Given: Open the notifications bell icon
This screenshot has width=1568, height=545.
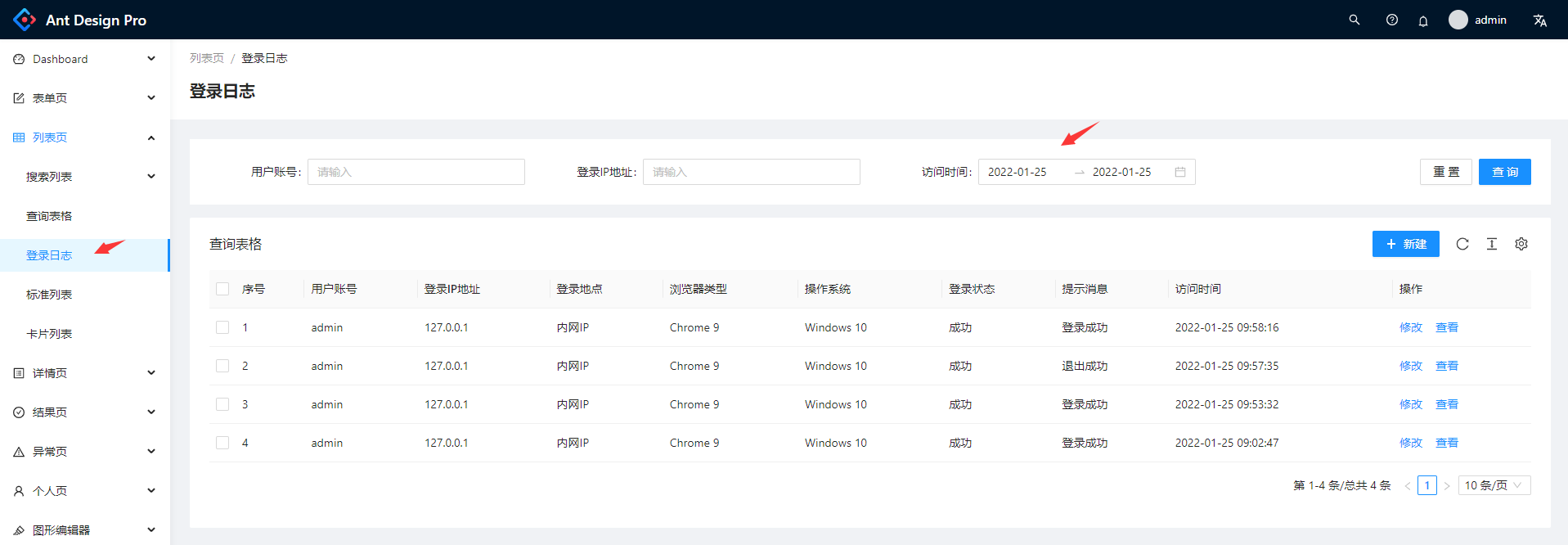Looking at the screenshot, I should pyautogui.click(x=1423, y=20).
